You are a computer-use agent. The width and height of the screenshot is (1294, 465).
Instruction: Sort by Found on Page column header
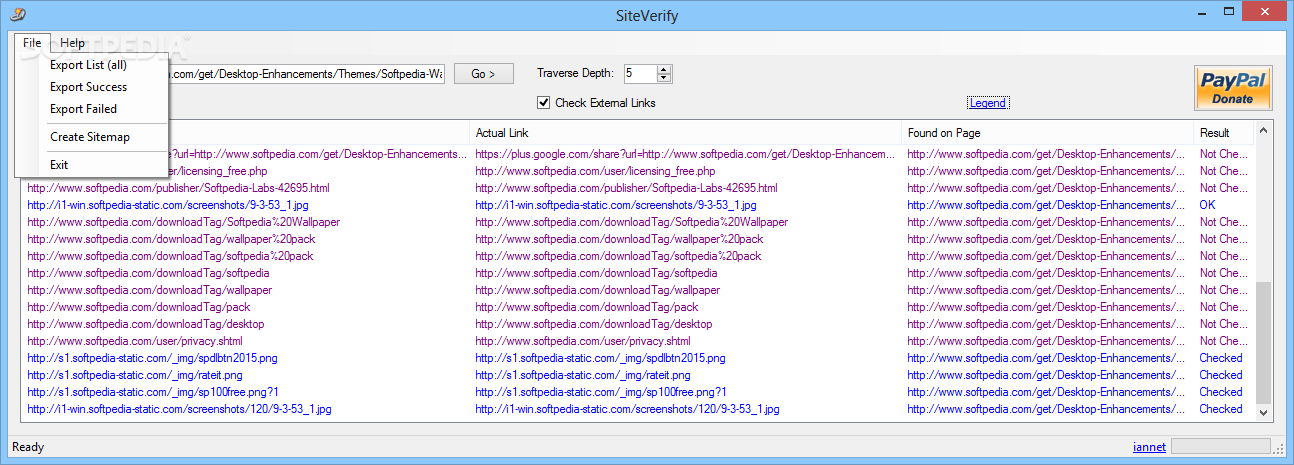pyautogui.click(x=1047, y=132)
